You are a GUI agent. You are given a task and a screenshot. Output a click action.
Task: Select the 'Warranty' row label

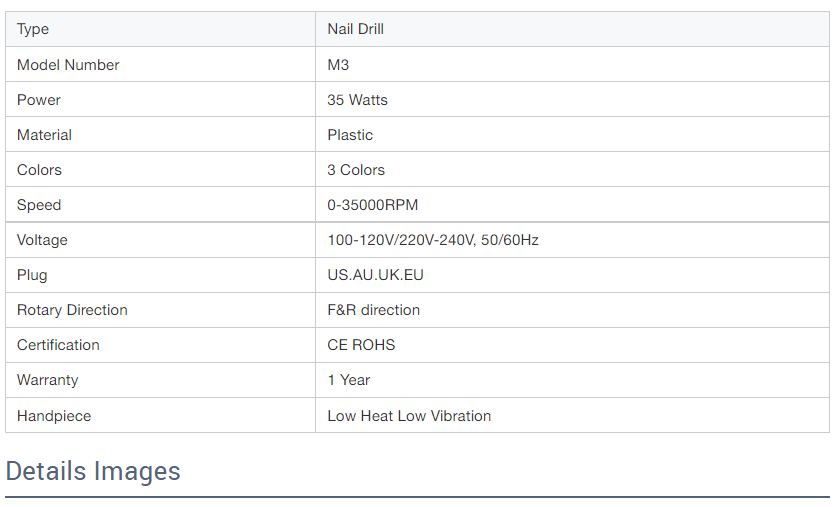point(47,380)
